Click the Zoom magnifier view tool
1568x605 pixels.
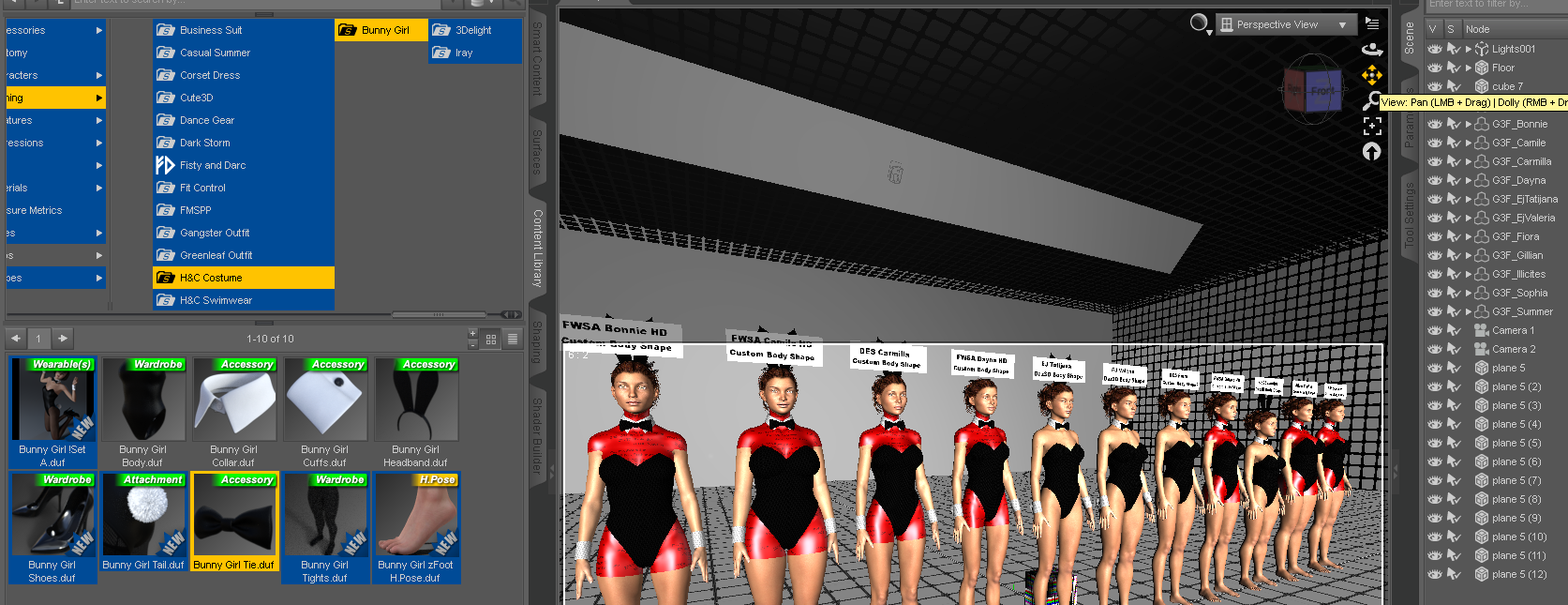tap(1370, 100)
